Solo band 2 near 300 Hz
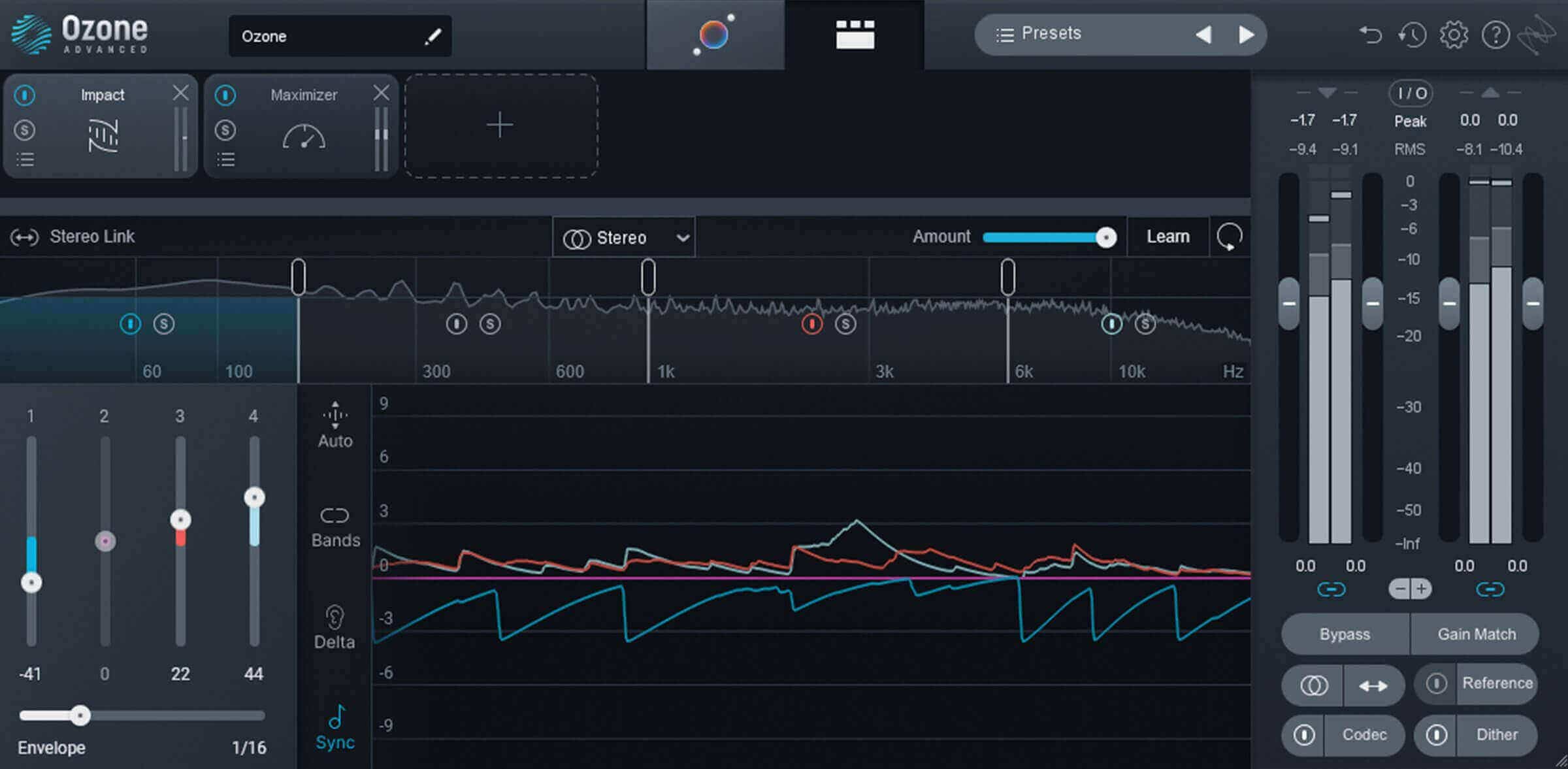Image resolution: width=1568 pixels, height=769 pixels. click(489, 323)
